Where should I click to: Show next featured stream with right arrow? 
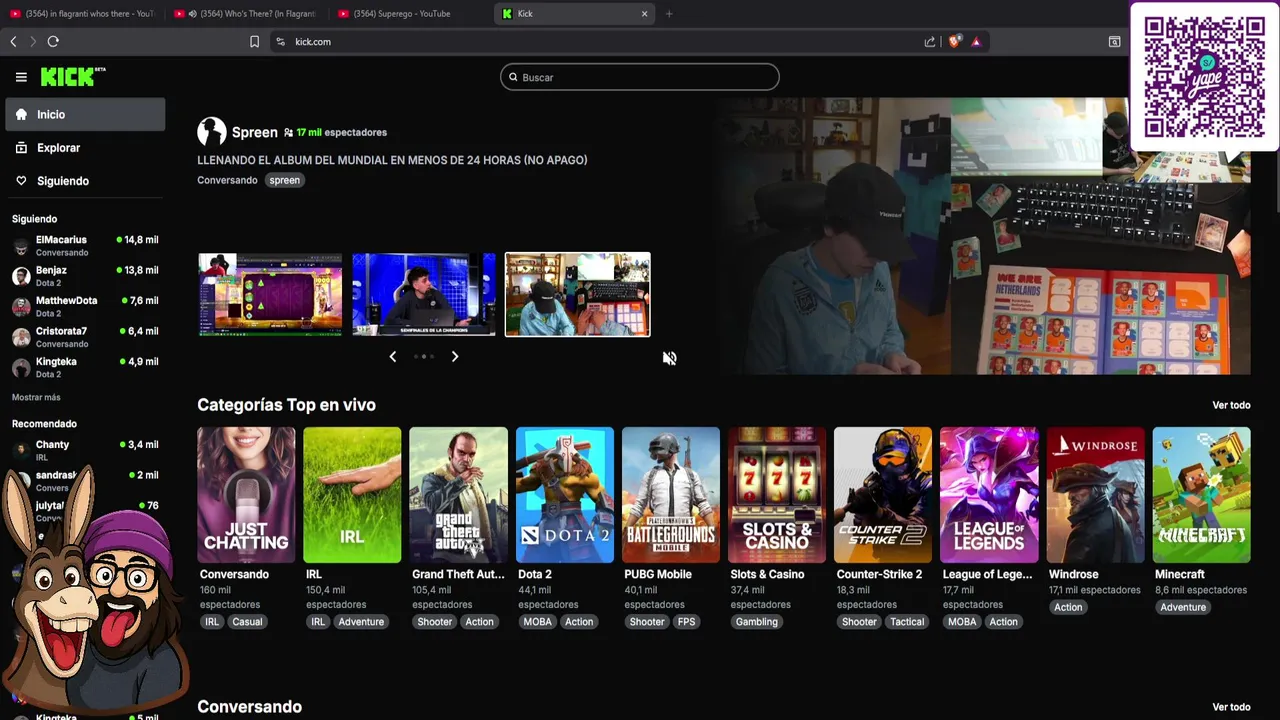coord(455,356)
